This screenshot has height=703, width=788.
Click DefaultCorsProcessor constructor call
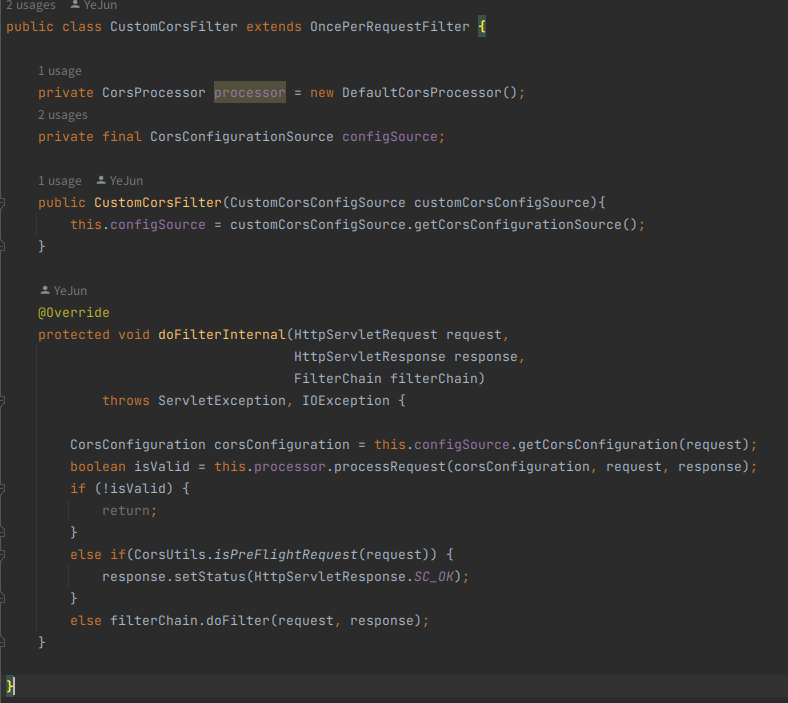[422, 92]
